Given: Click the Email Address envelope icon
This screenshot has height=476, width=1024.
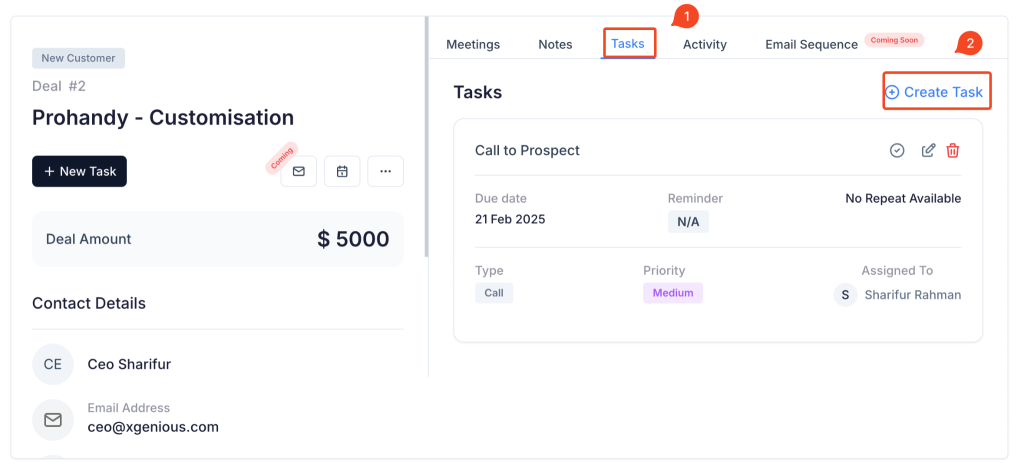Looking at the screenshot, I should click(x=53, y=419).
